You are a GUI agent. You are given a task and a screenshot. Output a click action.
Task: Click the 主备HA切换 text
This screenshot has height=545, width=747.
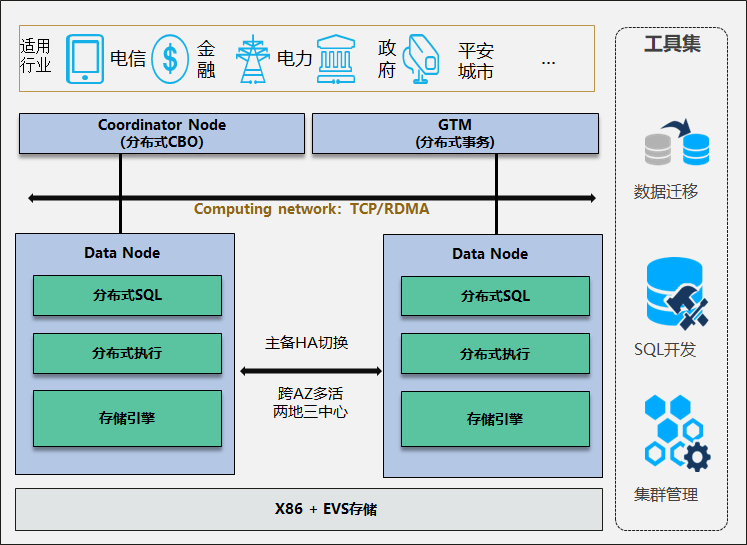306,343
